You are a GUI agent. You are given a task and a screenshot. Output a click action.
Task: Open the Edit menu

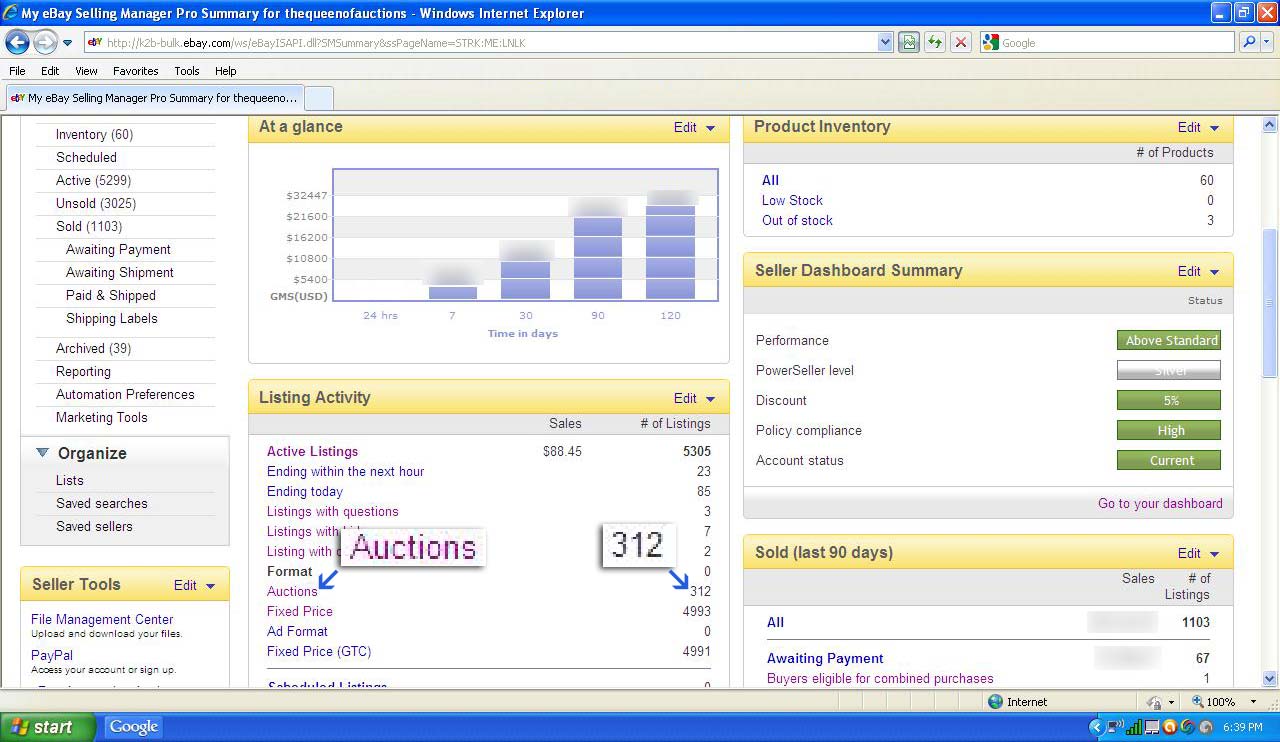pos(50,71)
